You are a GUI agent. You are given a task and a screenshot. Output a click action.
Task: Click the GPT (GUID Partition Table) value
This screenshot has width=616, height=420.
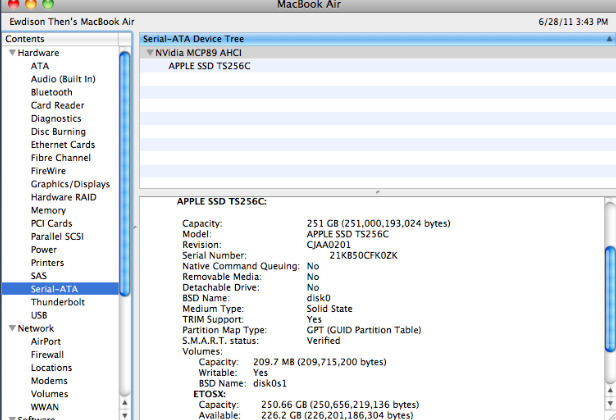(x=364, y=330)
